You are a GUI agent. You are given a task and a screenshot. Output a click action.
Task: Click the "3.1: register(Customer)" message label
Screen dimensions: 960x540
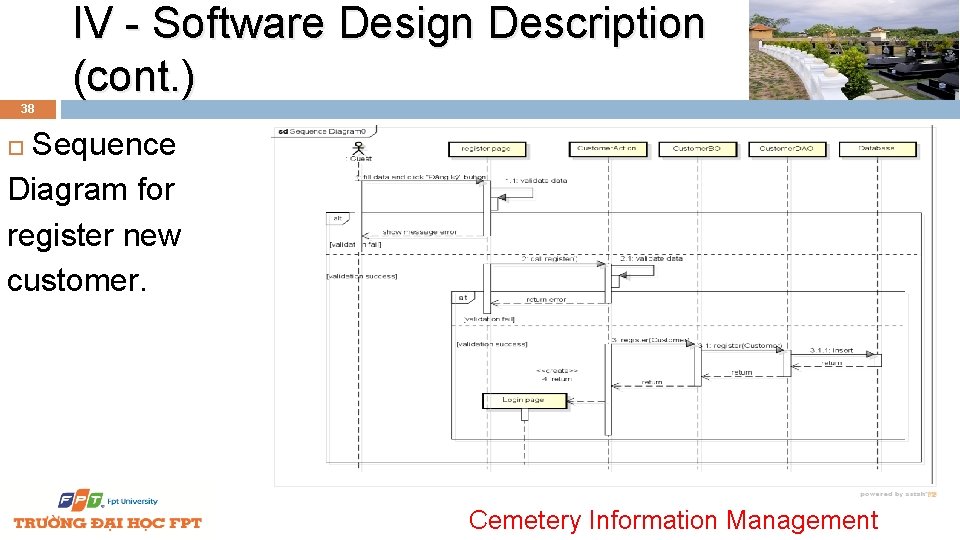[x=740, y=346]
